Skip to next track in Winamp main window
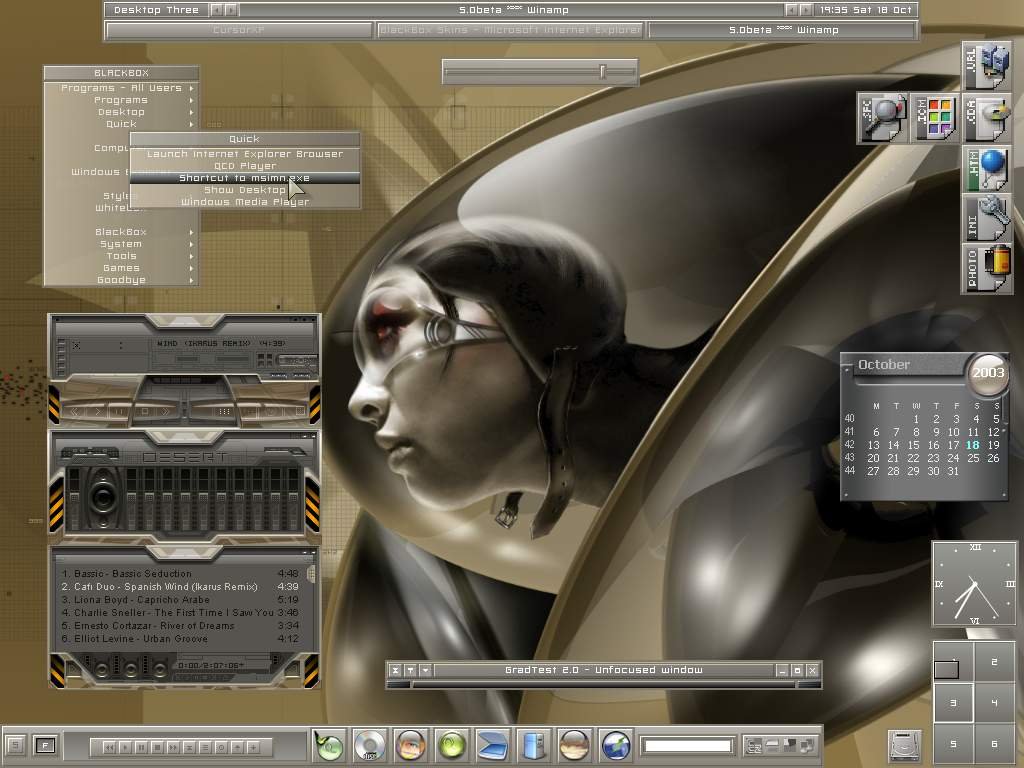 (x=166, y=411)
